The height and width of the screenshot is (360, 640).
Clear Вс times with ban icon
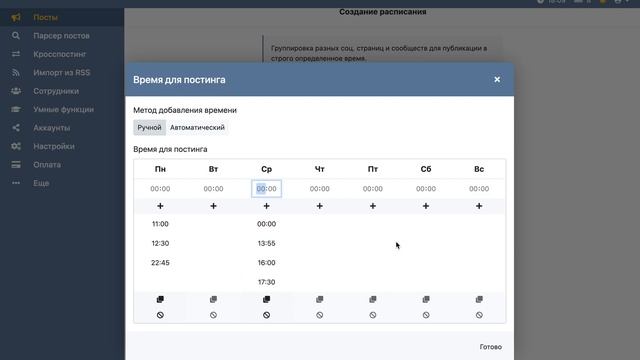[479, 315]
